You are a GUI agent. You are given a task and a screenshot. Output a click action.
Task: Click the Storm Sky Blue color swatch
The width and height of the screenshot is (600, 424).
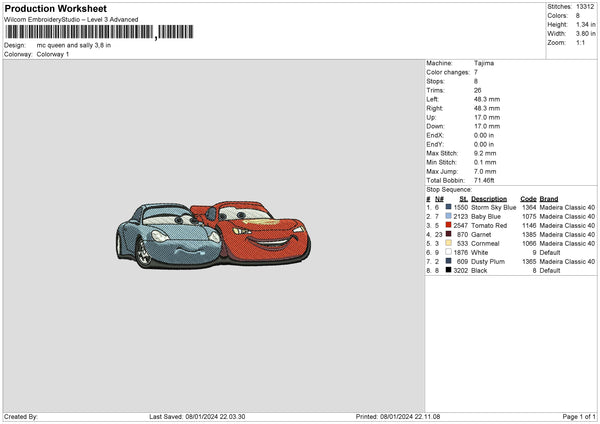coord(448,207)
